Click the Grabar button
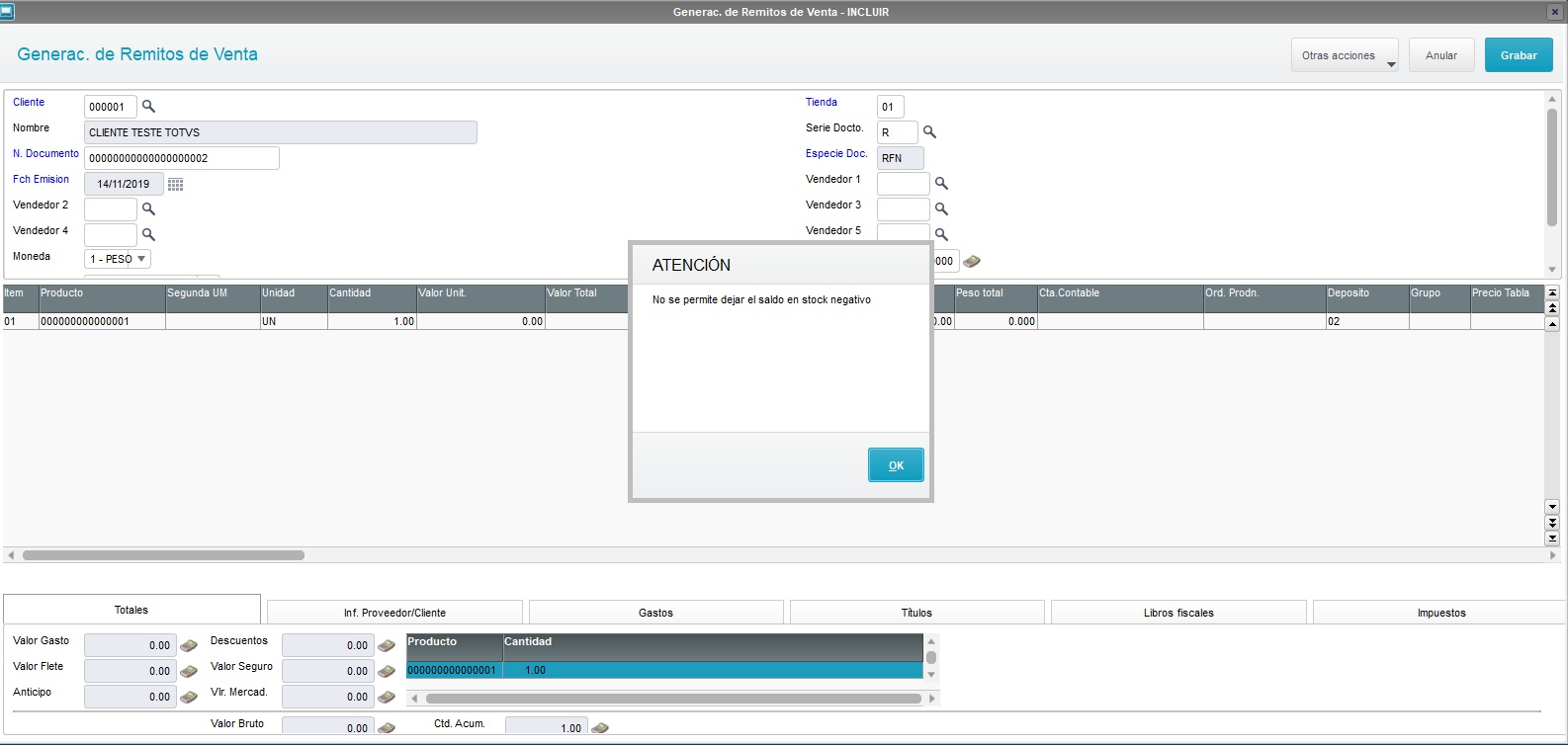Viewport: 1568px width, 746px height. (x=1519, y=55)
